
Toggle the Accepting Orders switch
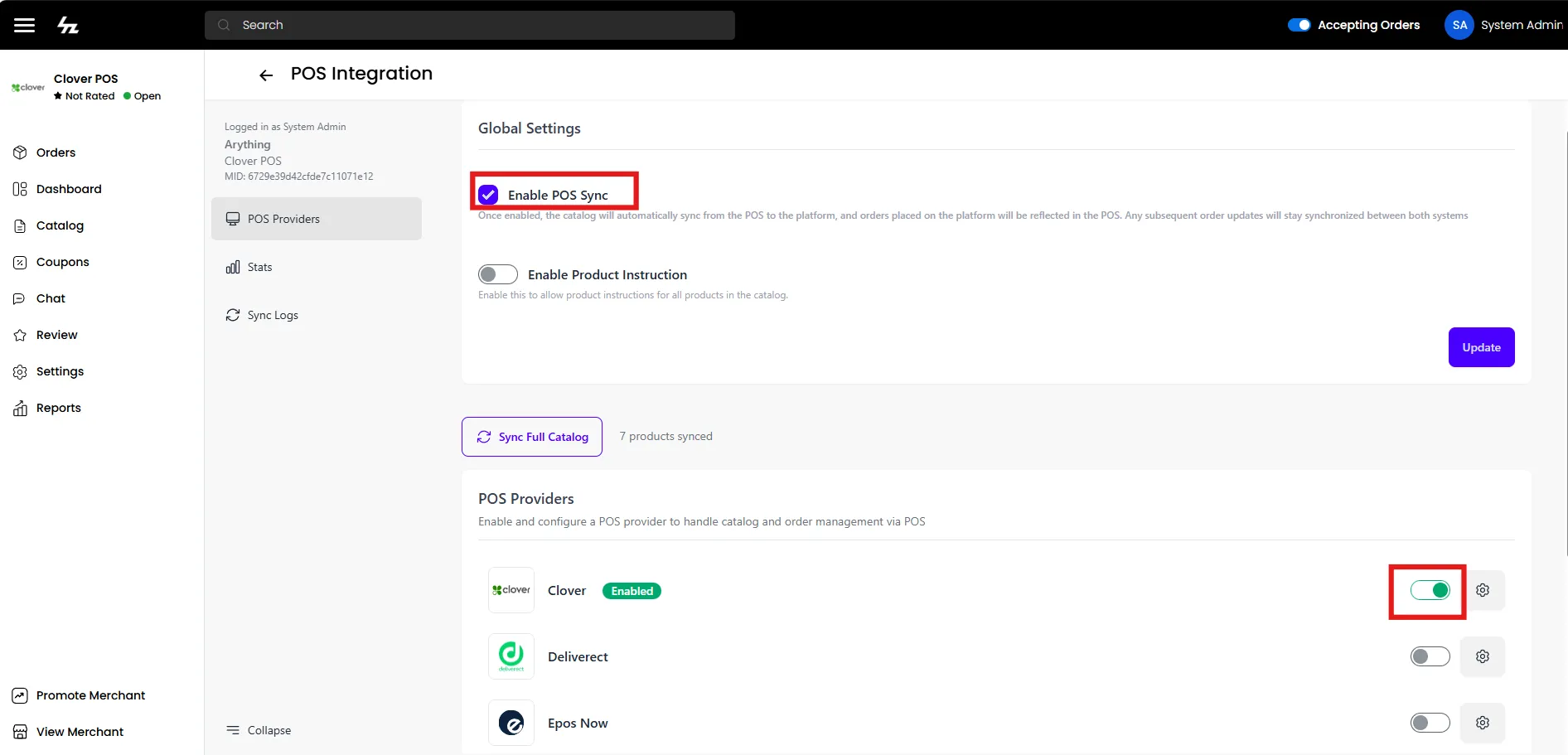point(1299,25)
